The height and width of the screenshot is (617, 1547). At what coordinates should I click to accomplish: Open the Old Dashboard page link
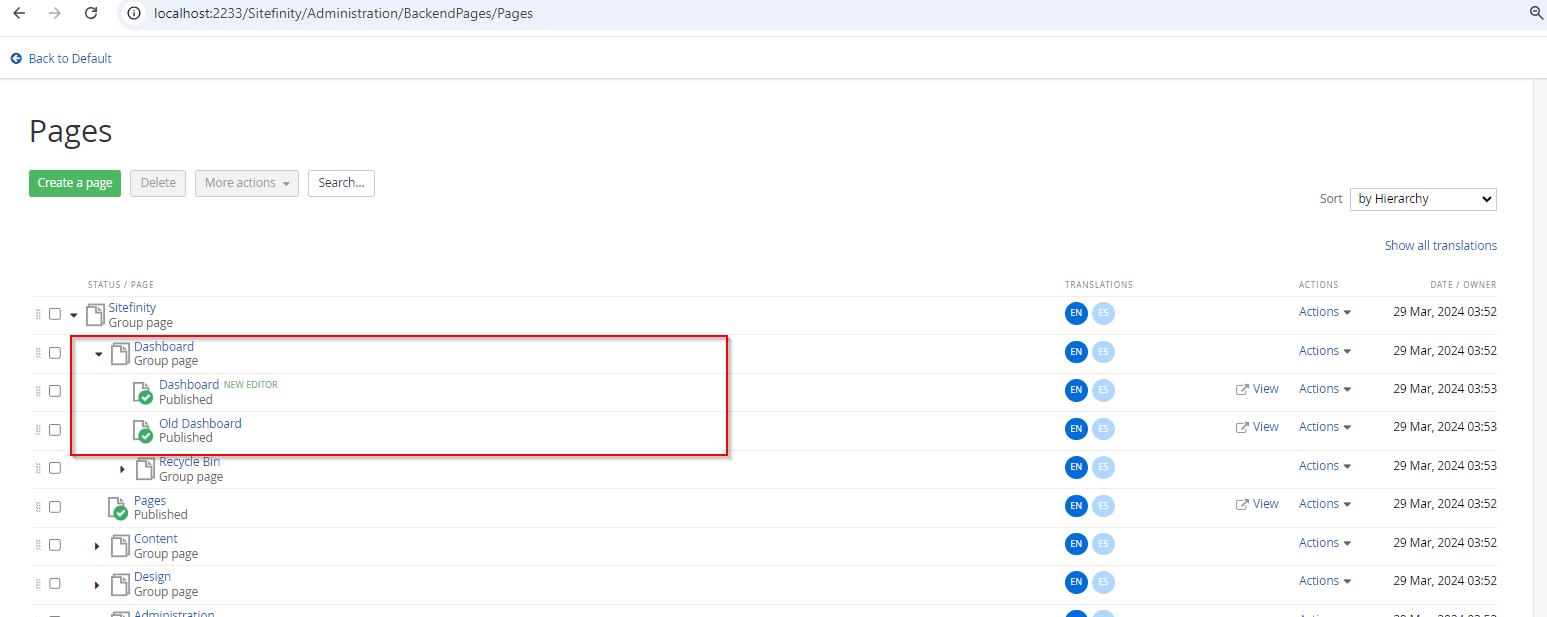tap(200, 424)
